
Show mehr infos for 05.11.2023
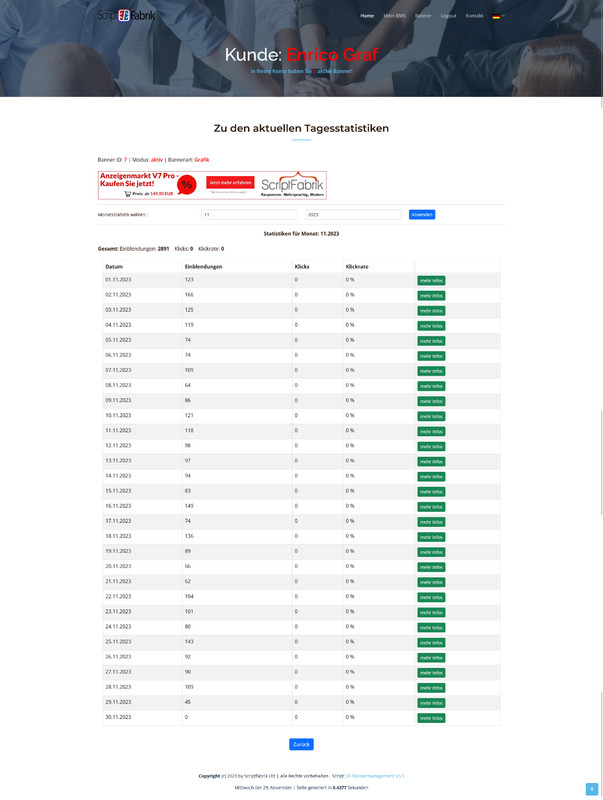coord(431,341)
